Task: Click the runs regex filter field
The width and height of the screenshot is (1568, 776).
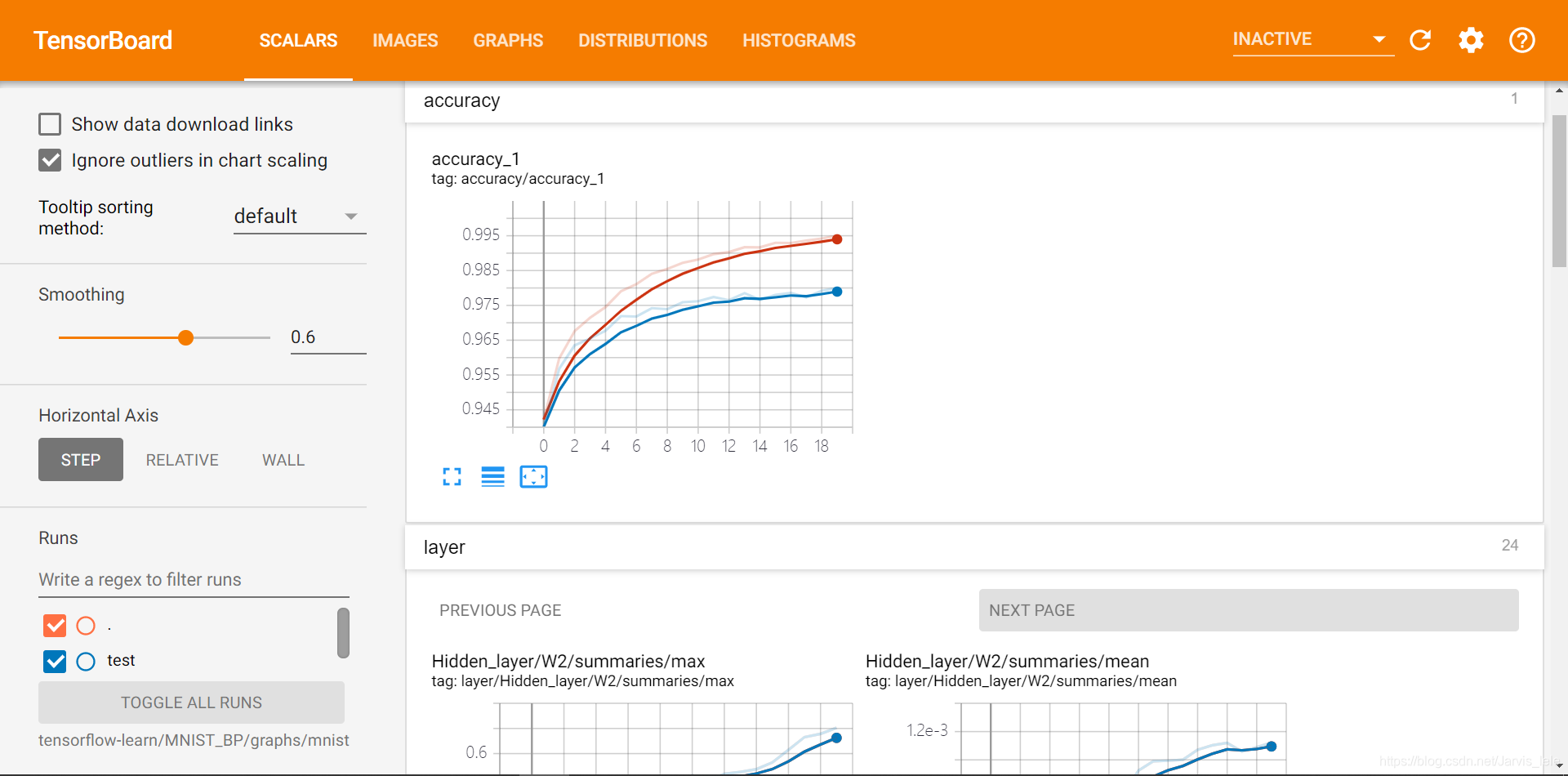Action: (194, 580)
